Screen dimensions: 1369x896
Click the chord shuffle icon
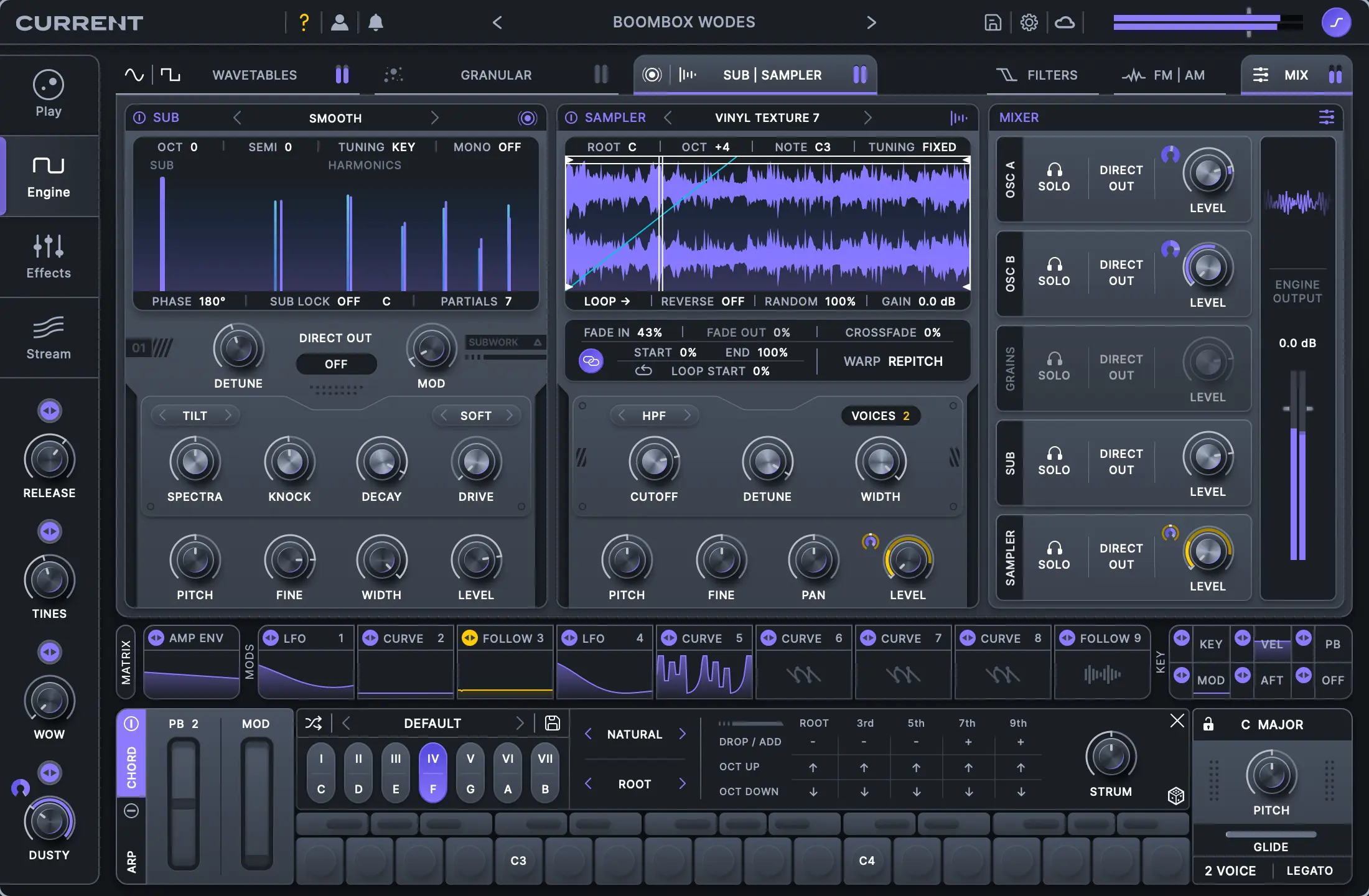click(x=314, y=722)
